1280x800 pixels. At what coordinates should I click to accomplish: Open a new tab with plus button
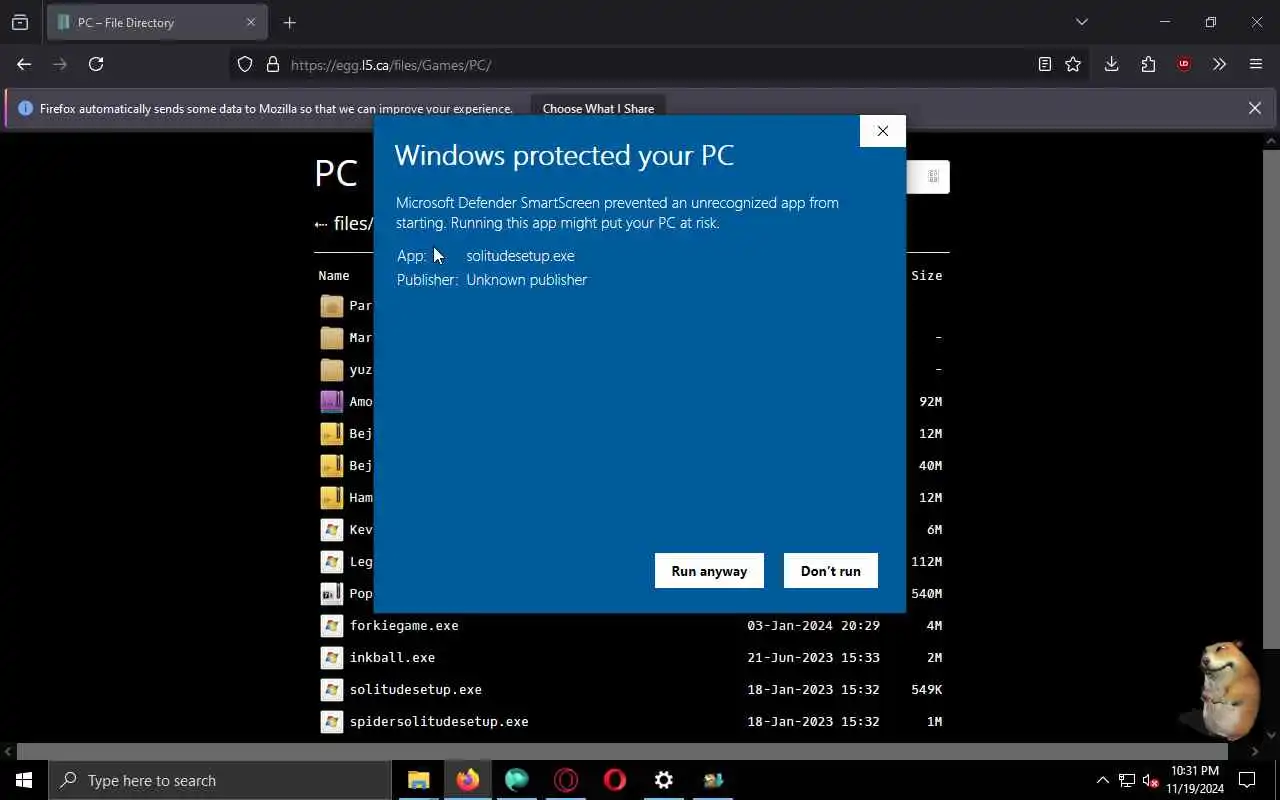290,22
